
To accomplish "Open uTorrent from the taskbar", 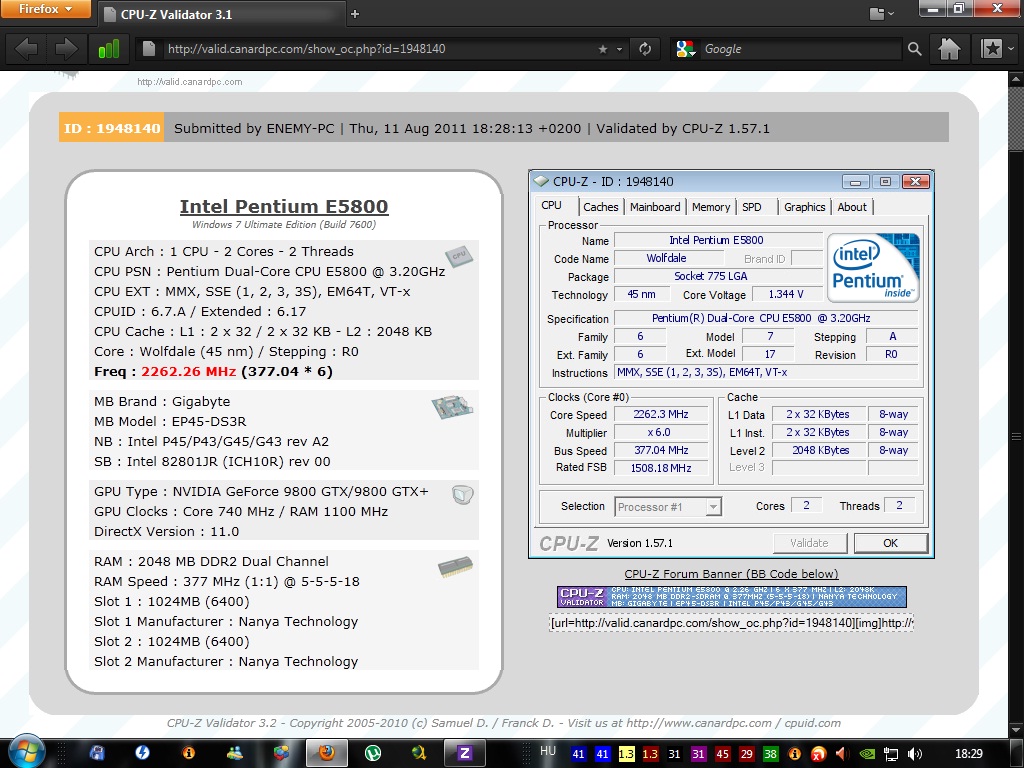I will coord(373,753).
